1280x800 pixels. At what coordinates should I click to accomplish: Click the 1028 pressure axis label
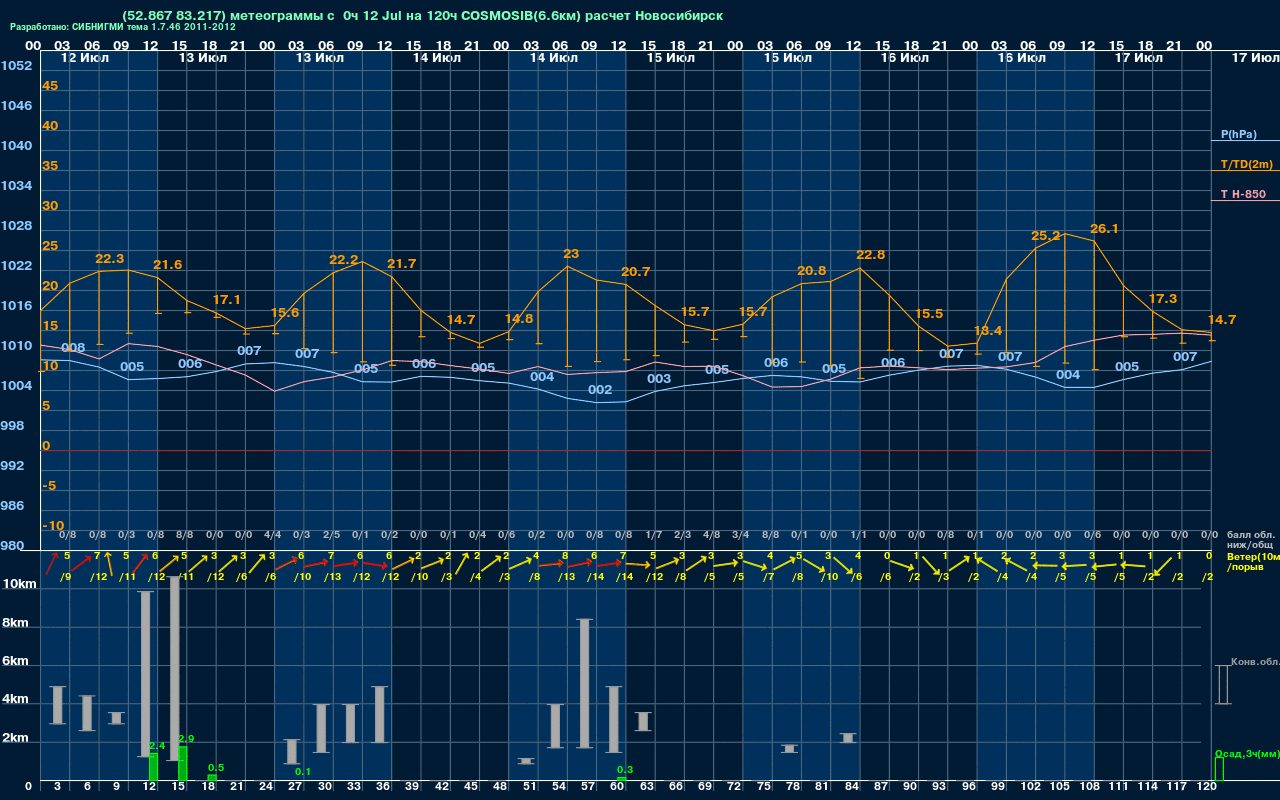pyautogui.click(x=16, y=226)
